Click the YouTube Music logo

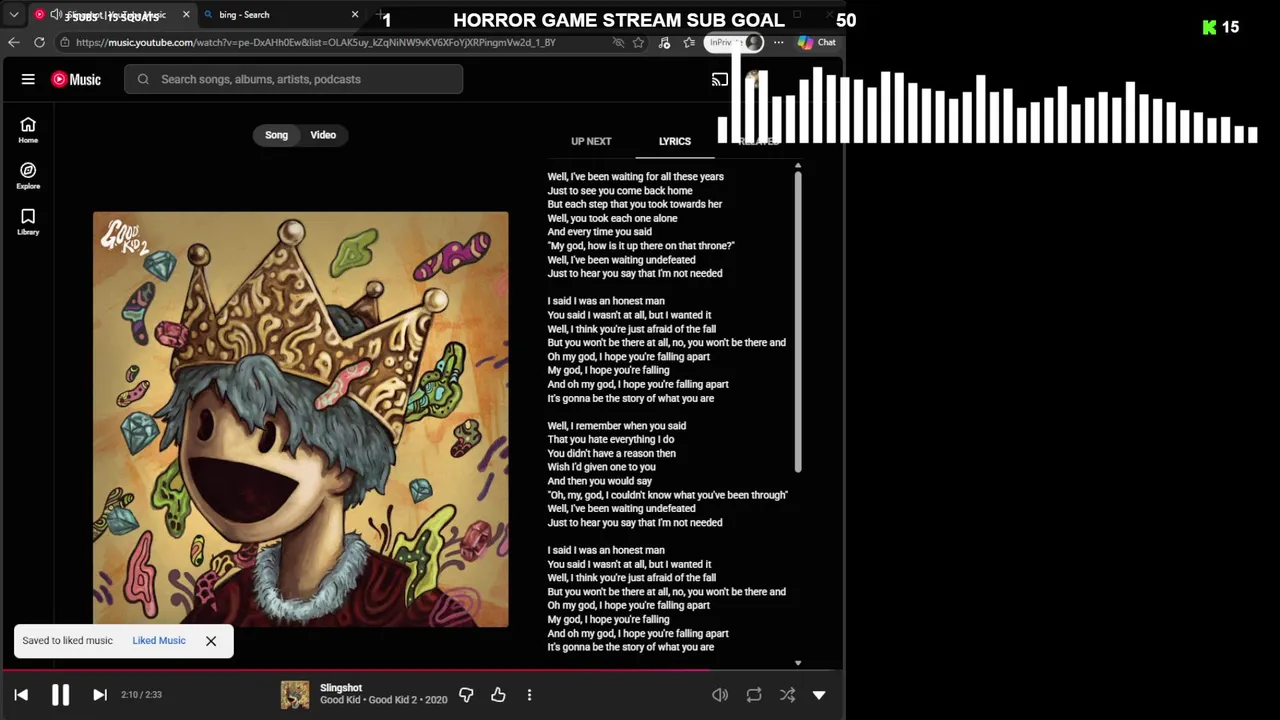point(76,79)
